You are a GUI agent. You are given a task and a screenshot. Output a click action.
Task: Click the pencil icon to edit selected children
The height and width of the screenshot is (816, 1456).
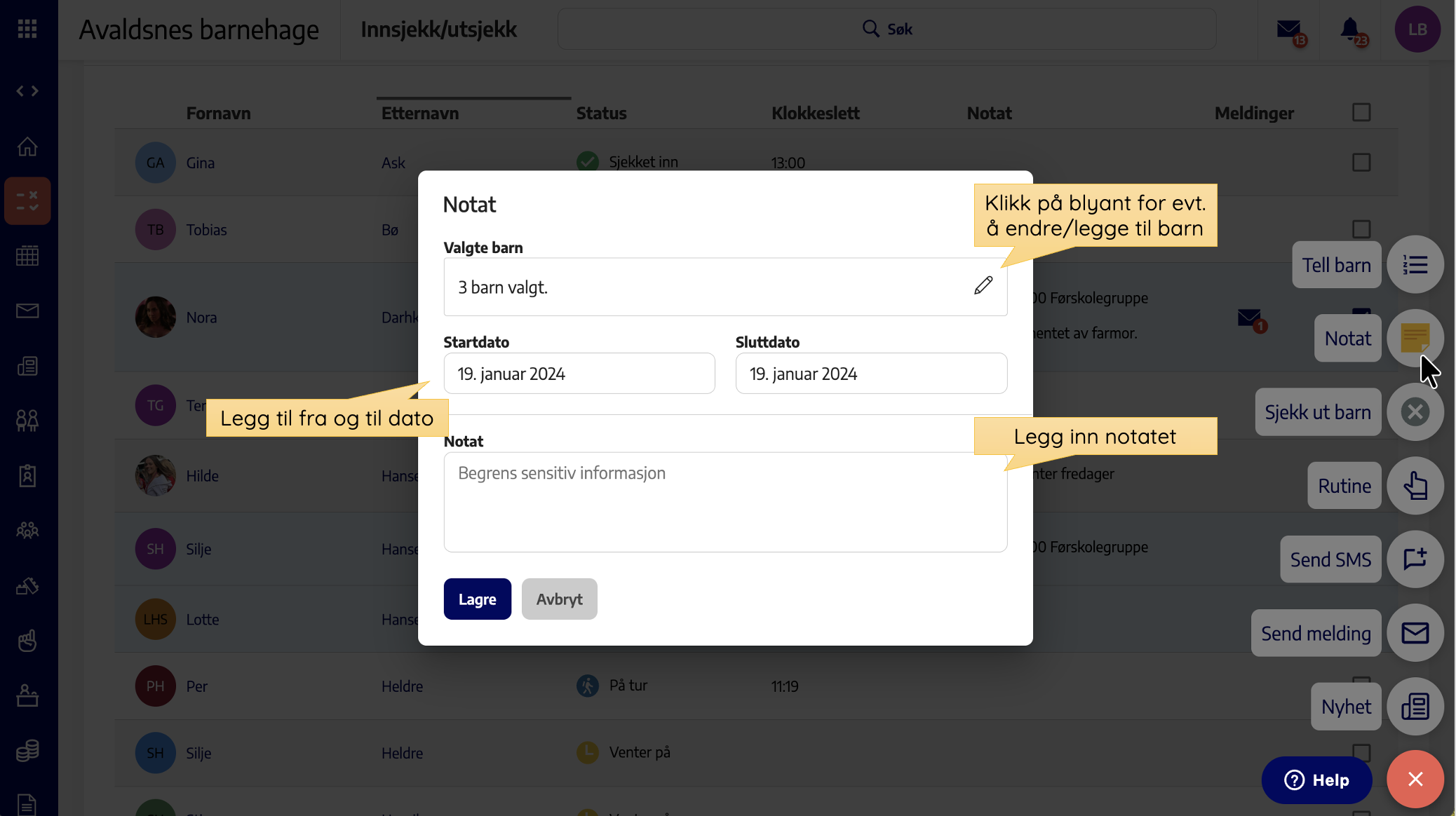pyautogui.click(x=983, y=285)
